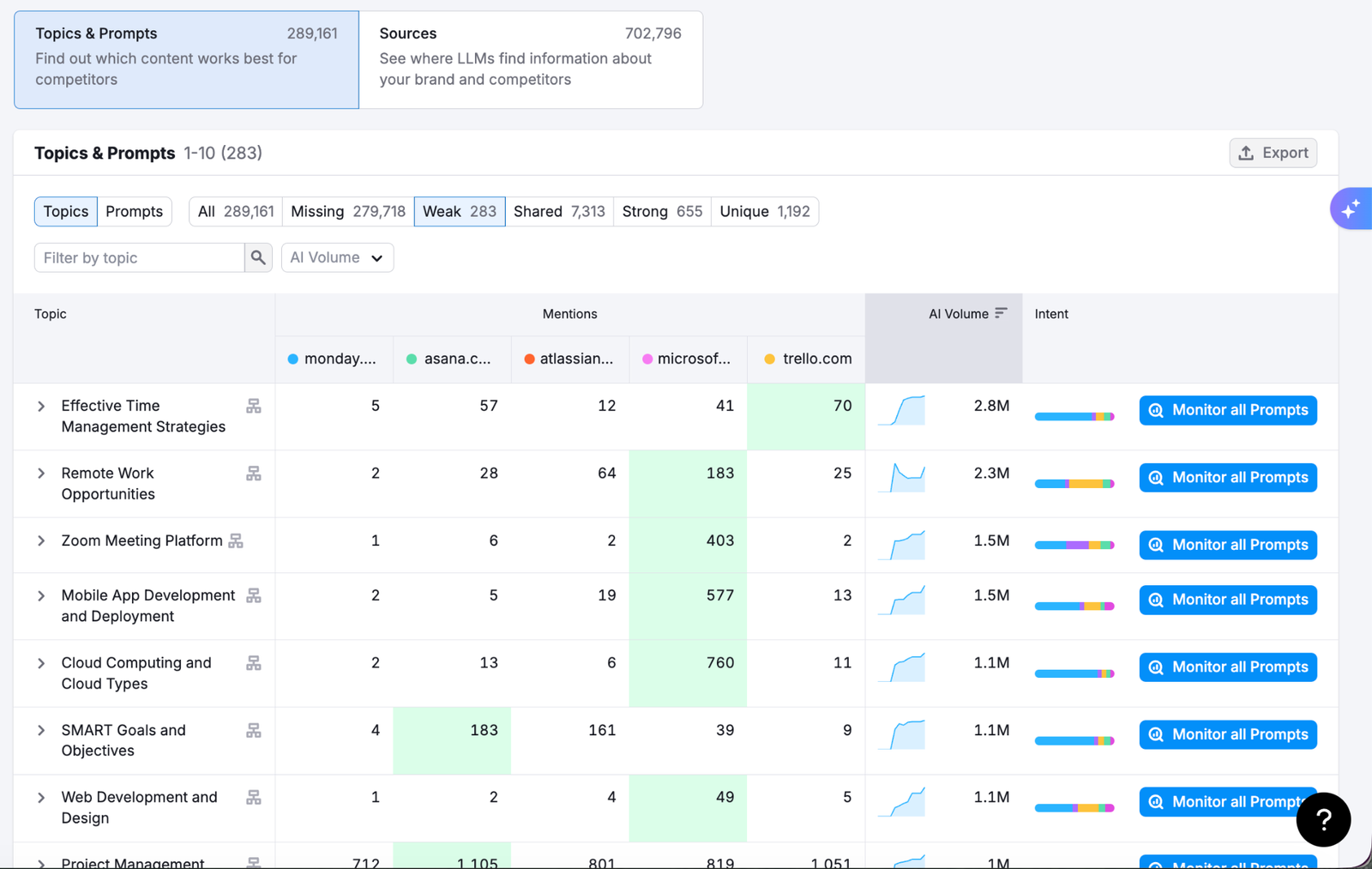Image resolution: width=1372 pixels, height=869 pixels.
Task: Expand the Effective Time Management Strategies row
Action: click(x=41, y=406)
